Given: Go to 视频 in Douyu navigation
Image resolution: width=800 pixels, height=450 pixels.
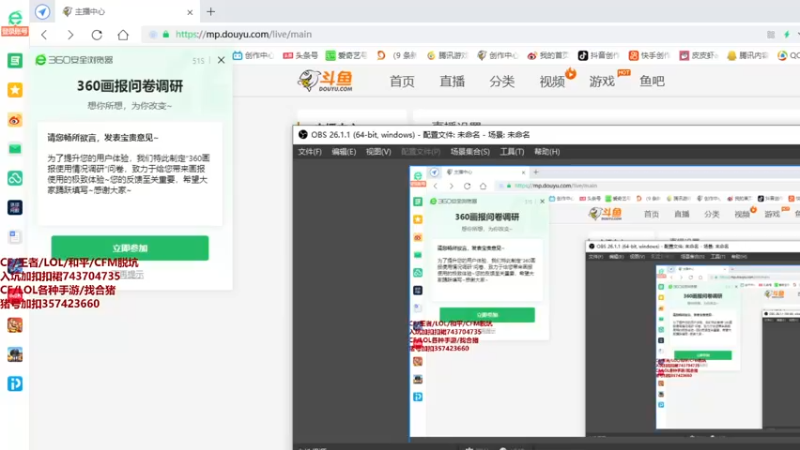Looking at the screenshot, I should (x=552, y=81).
